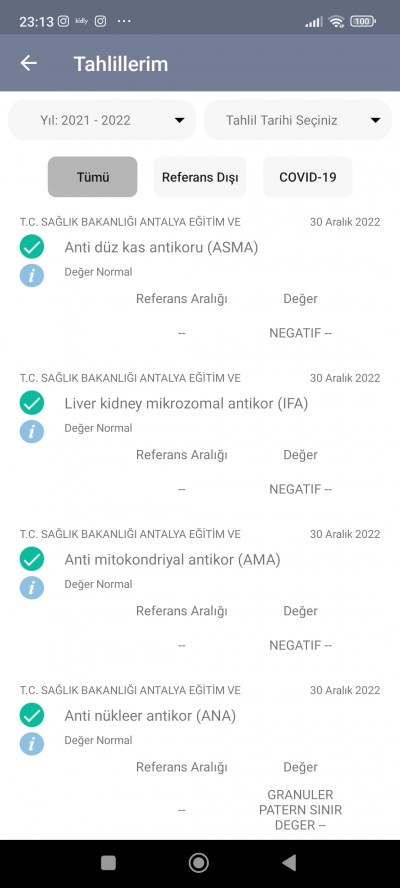
Task: Tap arrow on year selector dropdown
Action: pyautogui.click(x=180, y=120)
